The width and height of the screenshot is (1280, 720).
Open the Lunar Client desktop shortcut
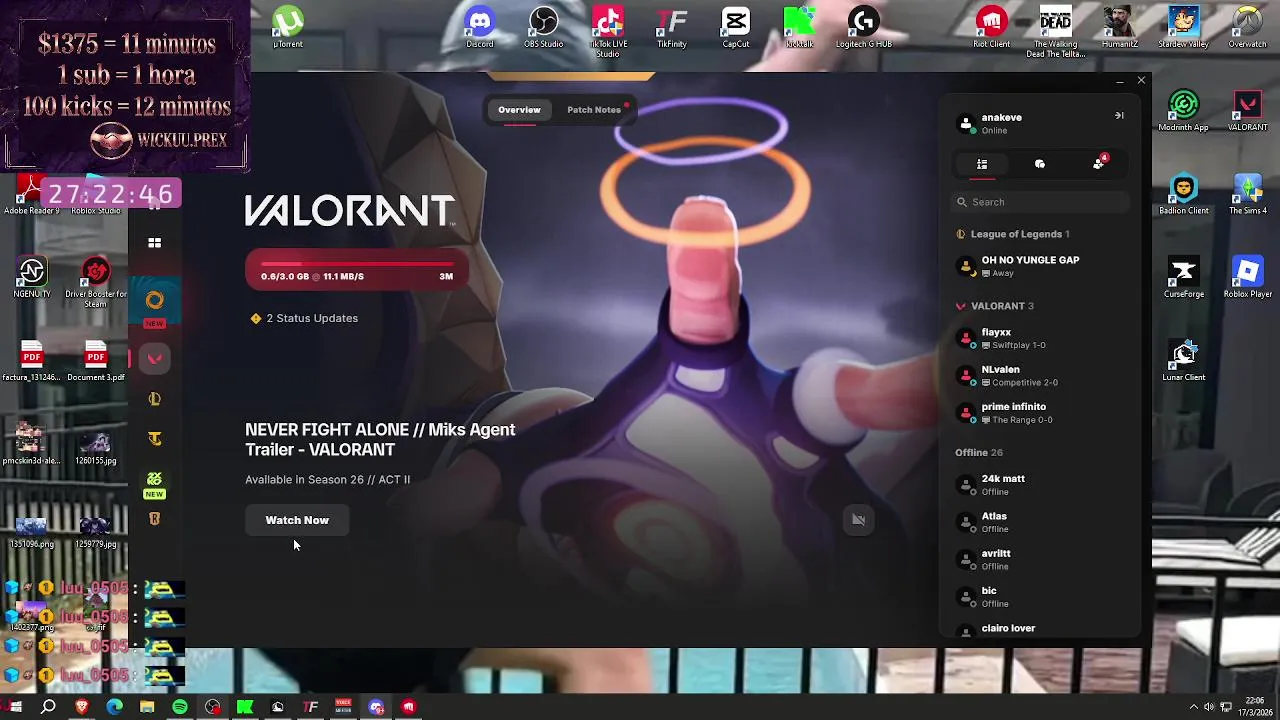coord(1184,360)
